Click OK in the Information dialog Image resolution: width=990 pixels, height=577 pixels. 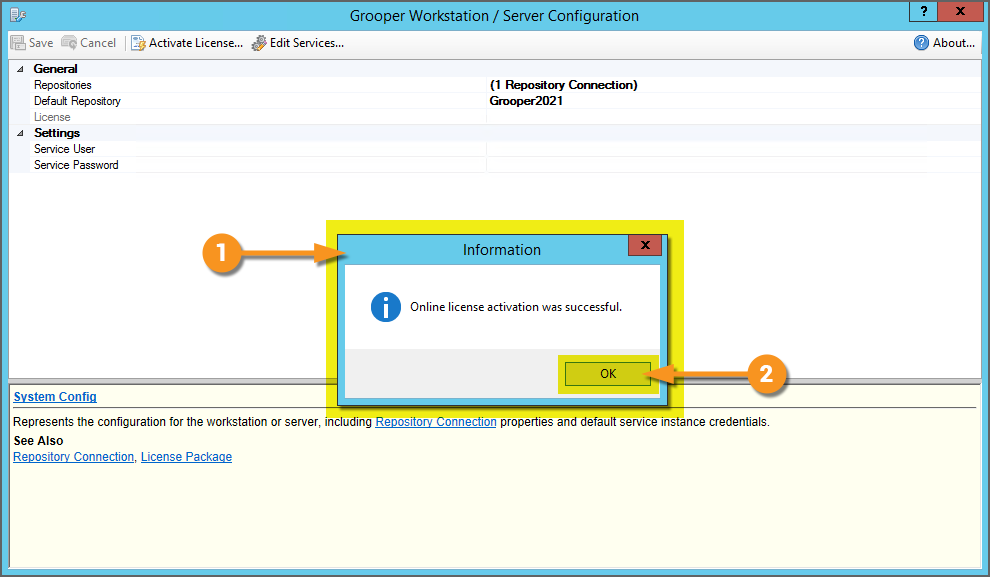[x=607, y=374]
